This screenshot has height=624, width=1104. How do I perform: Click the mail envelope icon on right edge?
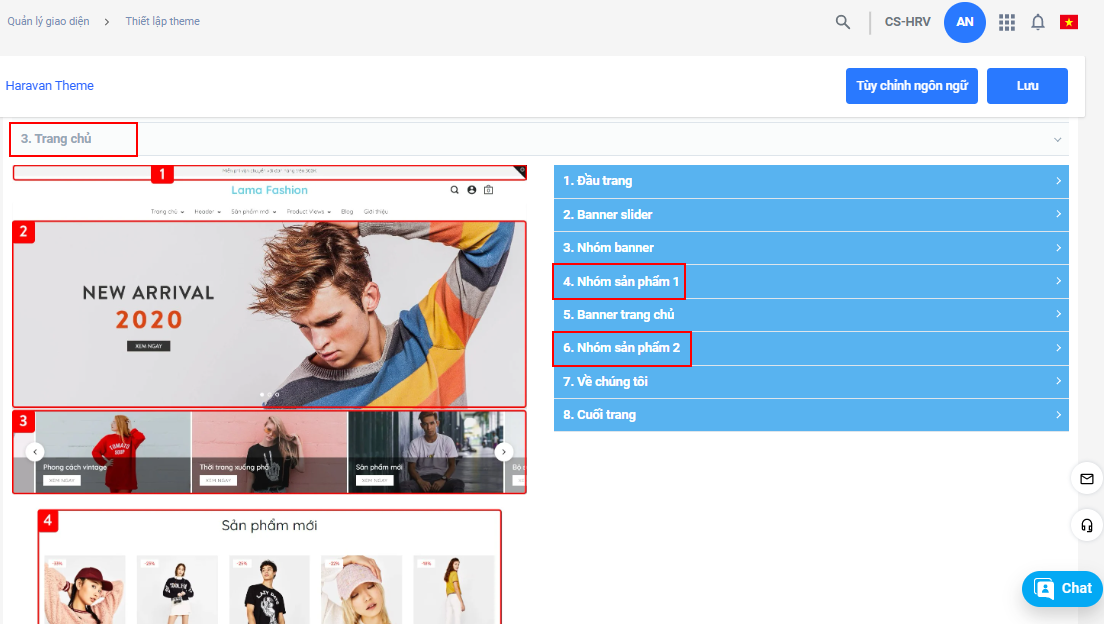tap(1086, 479)
